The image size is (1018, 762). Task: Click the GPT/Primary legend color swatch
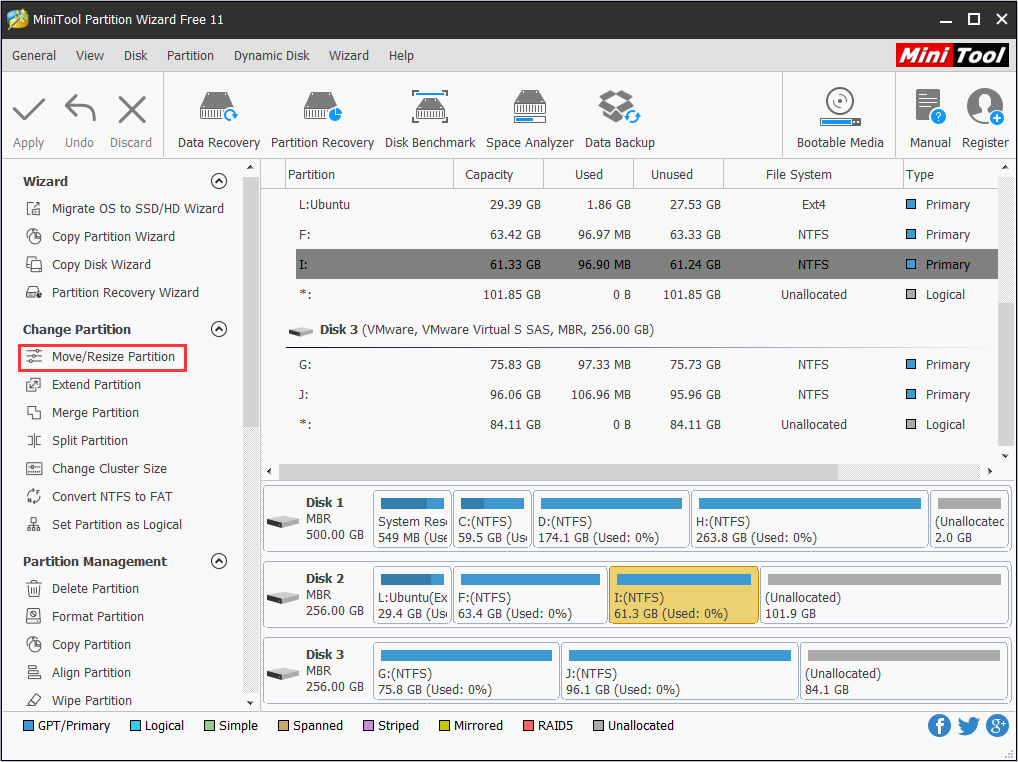[x=28, y=726]
